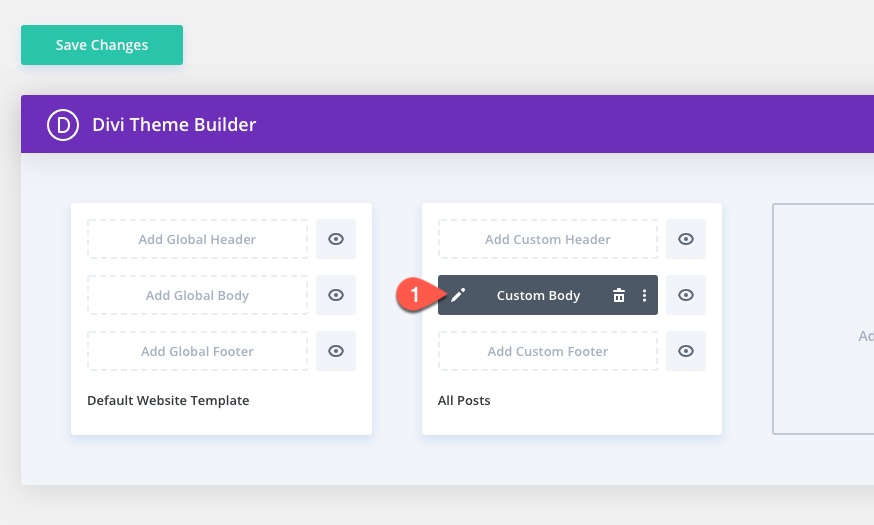Click the Divi logo icon
Screen dimensions: 874x525
[63, 125]
